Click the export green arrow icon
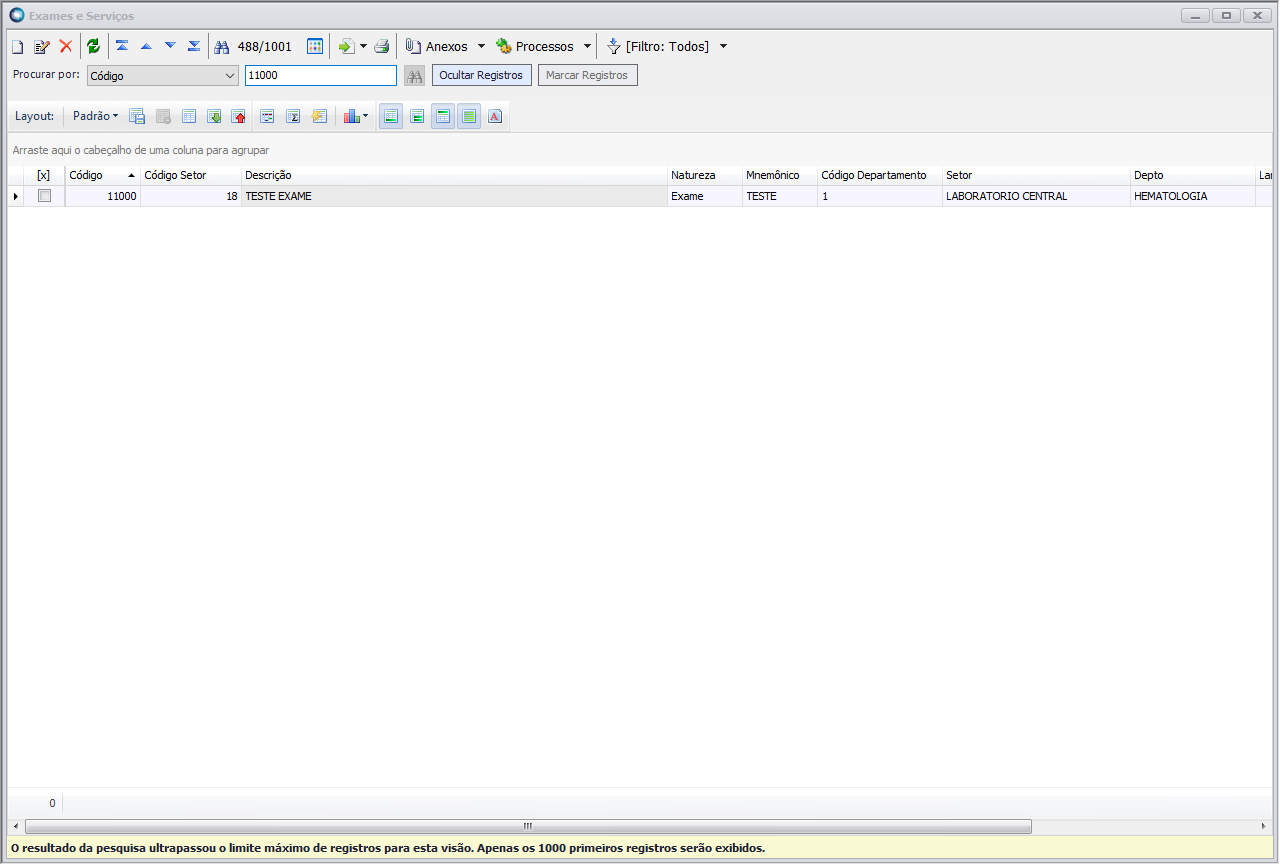 pyautogui.click(x=346, y=47)
